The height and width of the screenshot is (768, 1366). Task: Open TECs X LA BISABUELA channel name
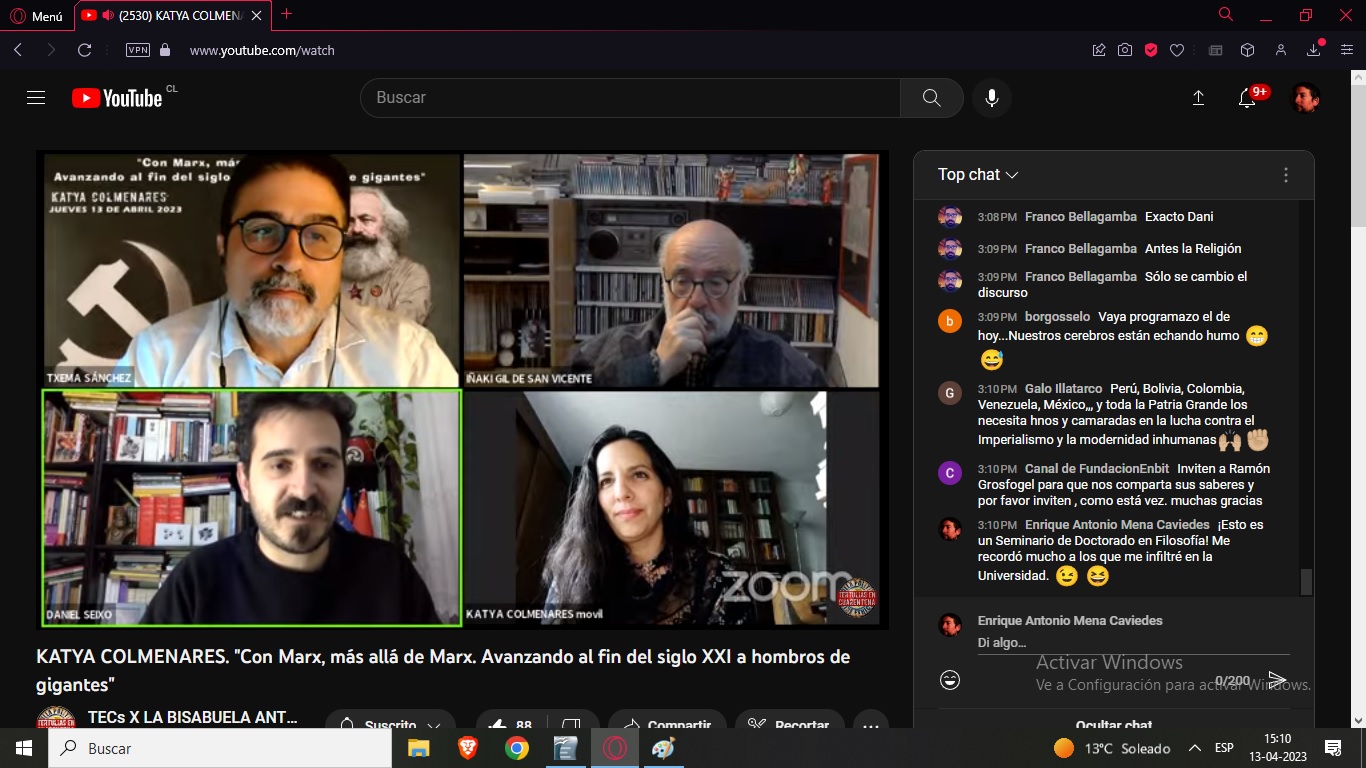click(x=192, y=717)
